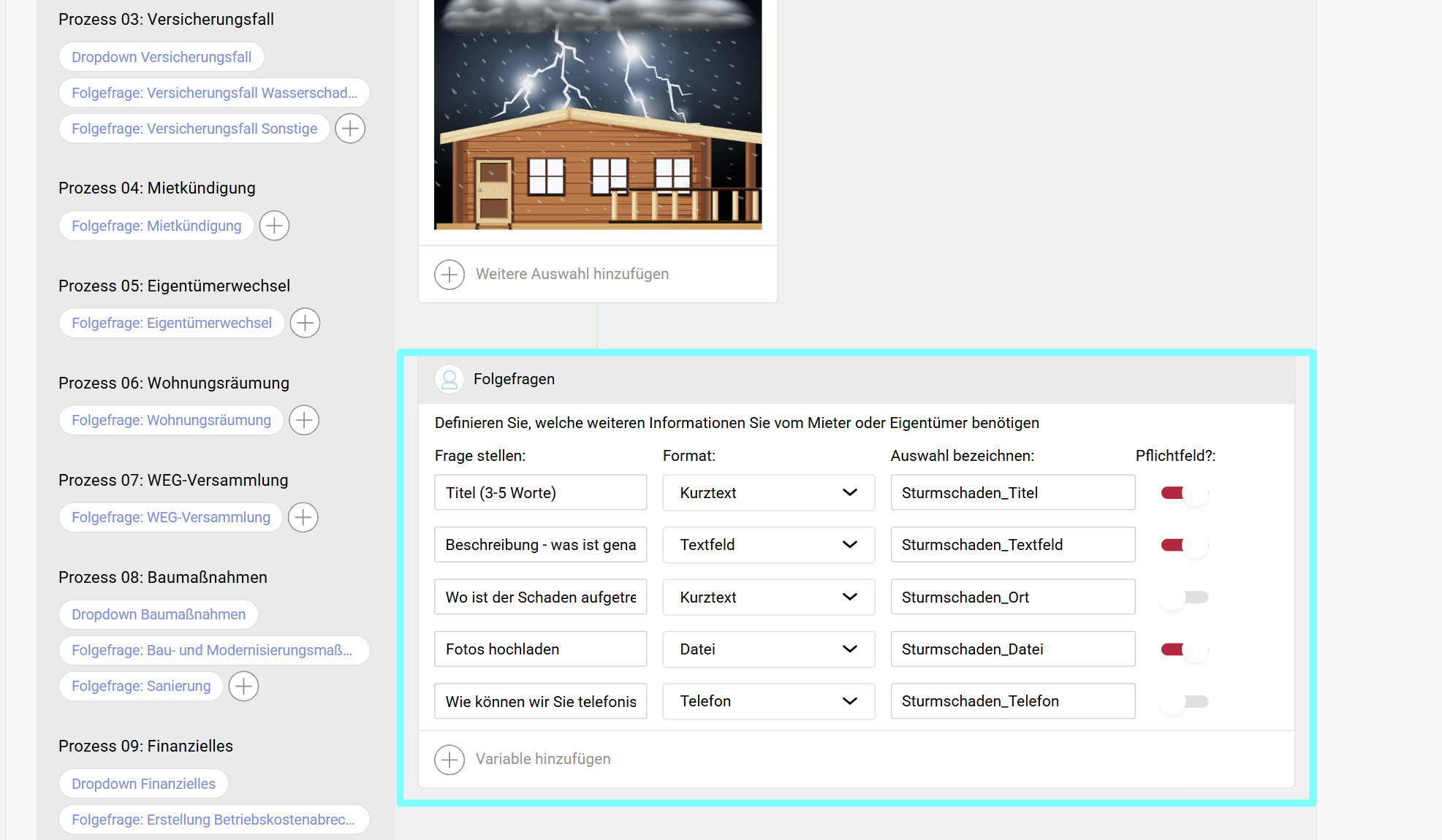Click the Variable hinzufügen plus icon

coord(449,760)
